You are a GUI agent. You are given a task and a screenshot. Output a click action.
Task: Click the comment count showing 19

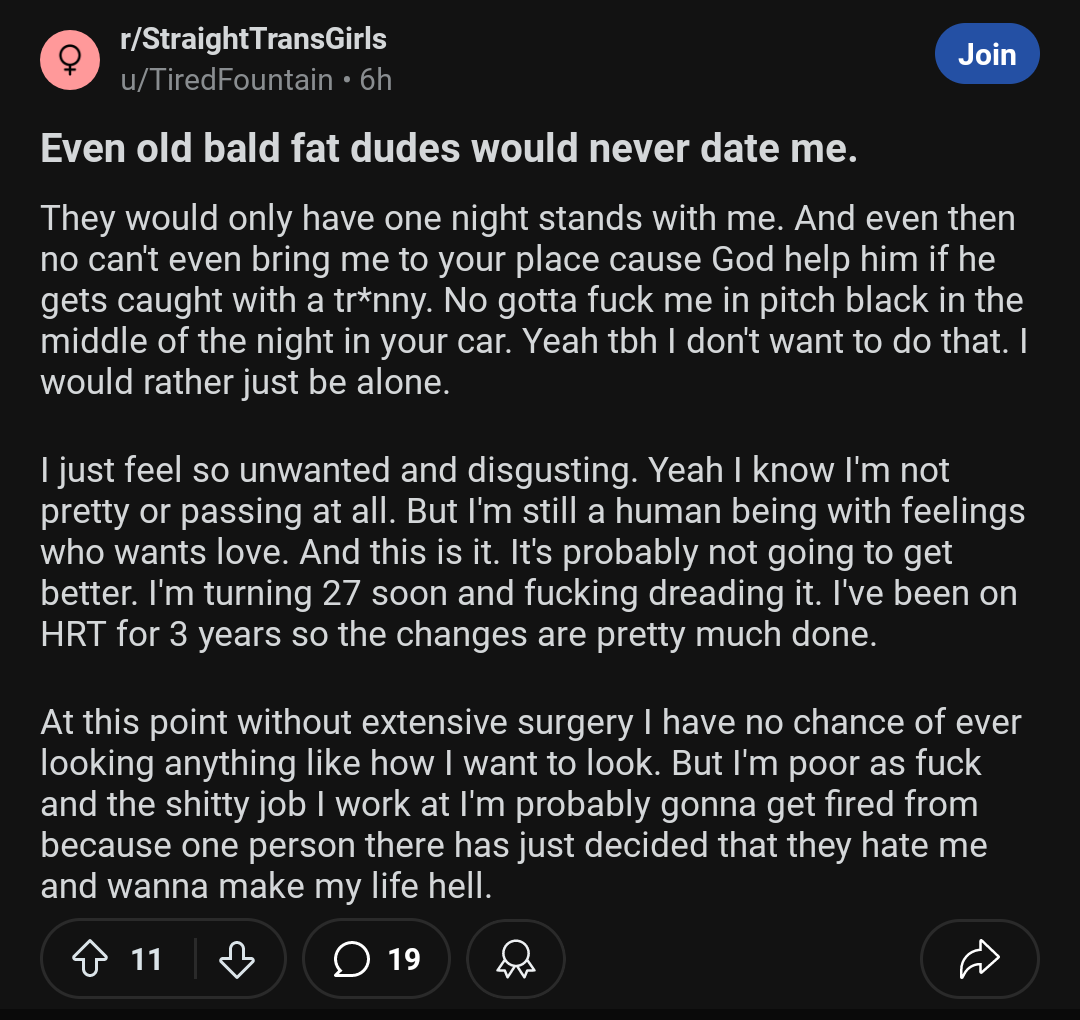pos(404,959)
